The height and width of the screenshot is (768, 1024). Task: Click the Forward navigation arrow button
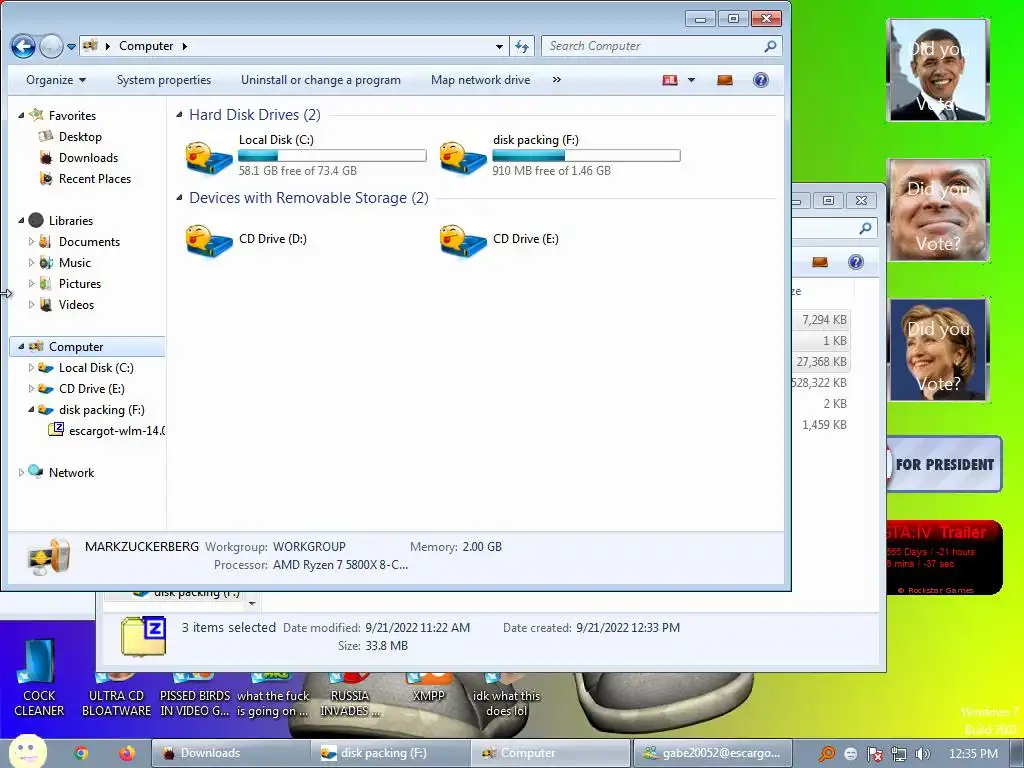point(51,46)
